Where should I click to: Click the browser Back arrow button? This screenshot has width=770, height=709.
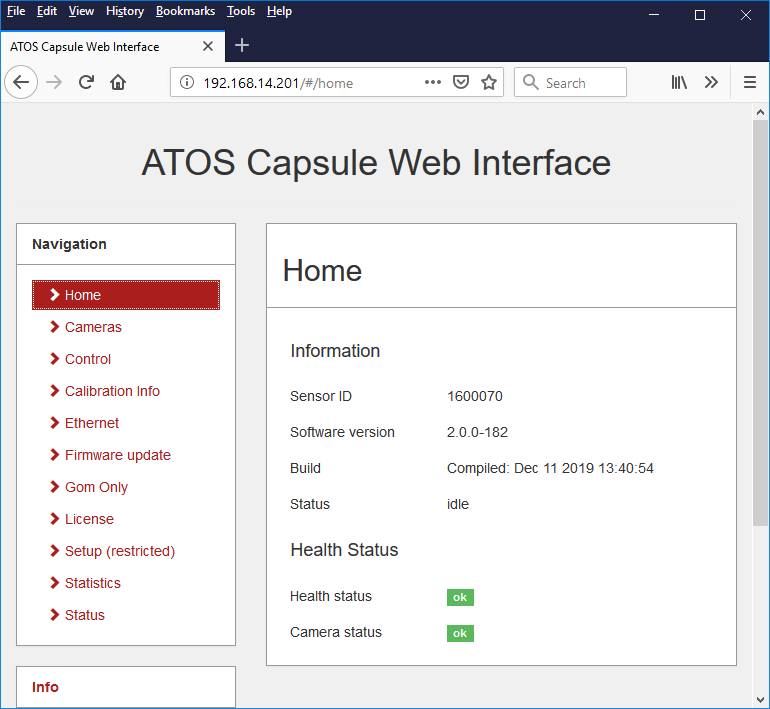point(21,82)
